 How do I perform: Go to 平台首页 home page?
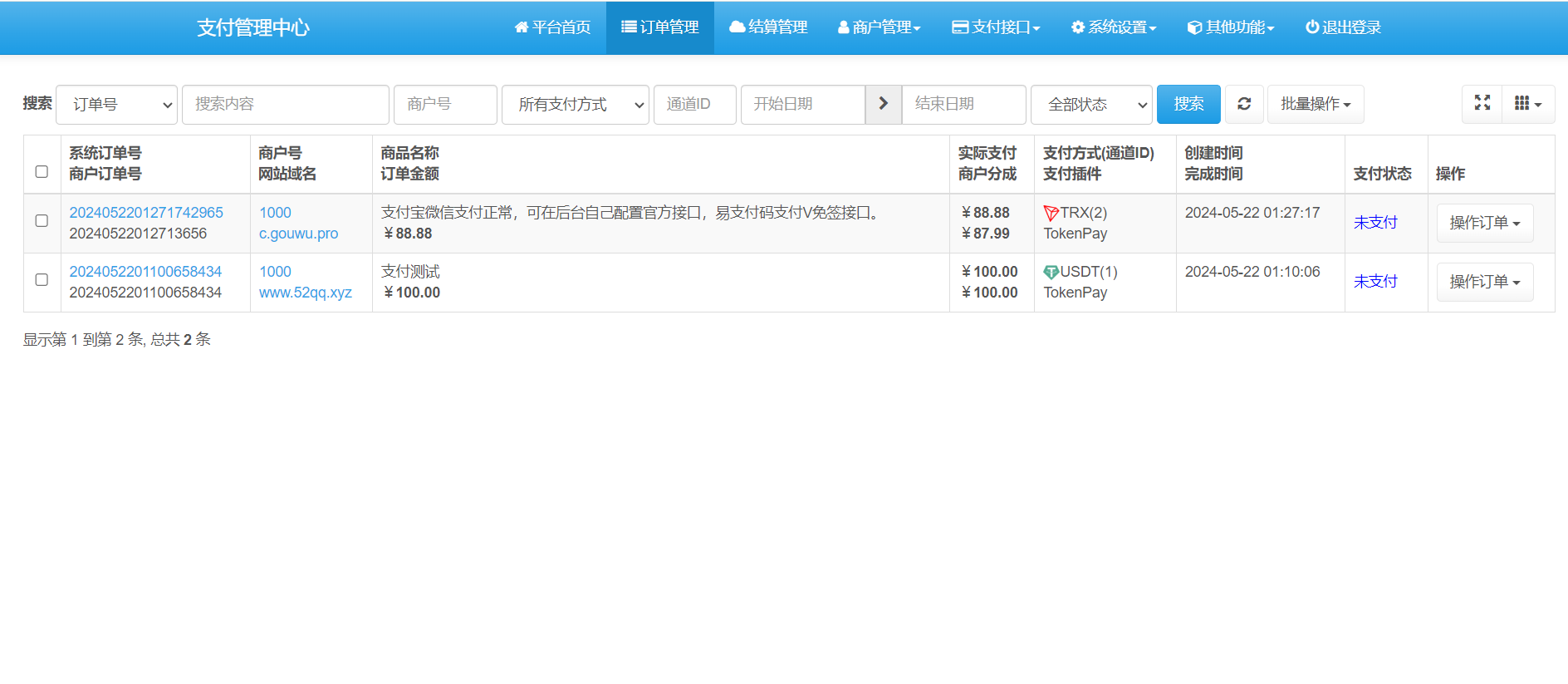(x=552, y=27)
